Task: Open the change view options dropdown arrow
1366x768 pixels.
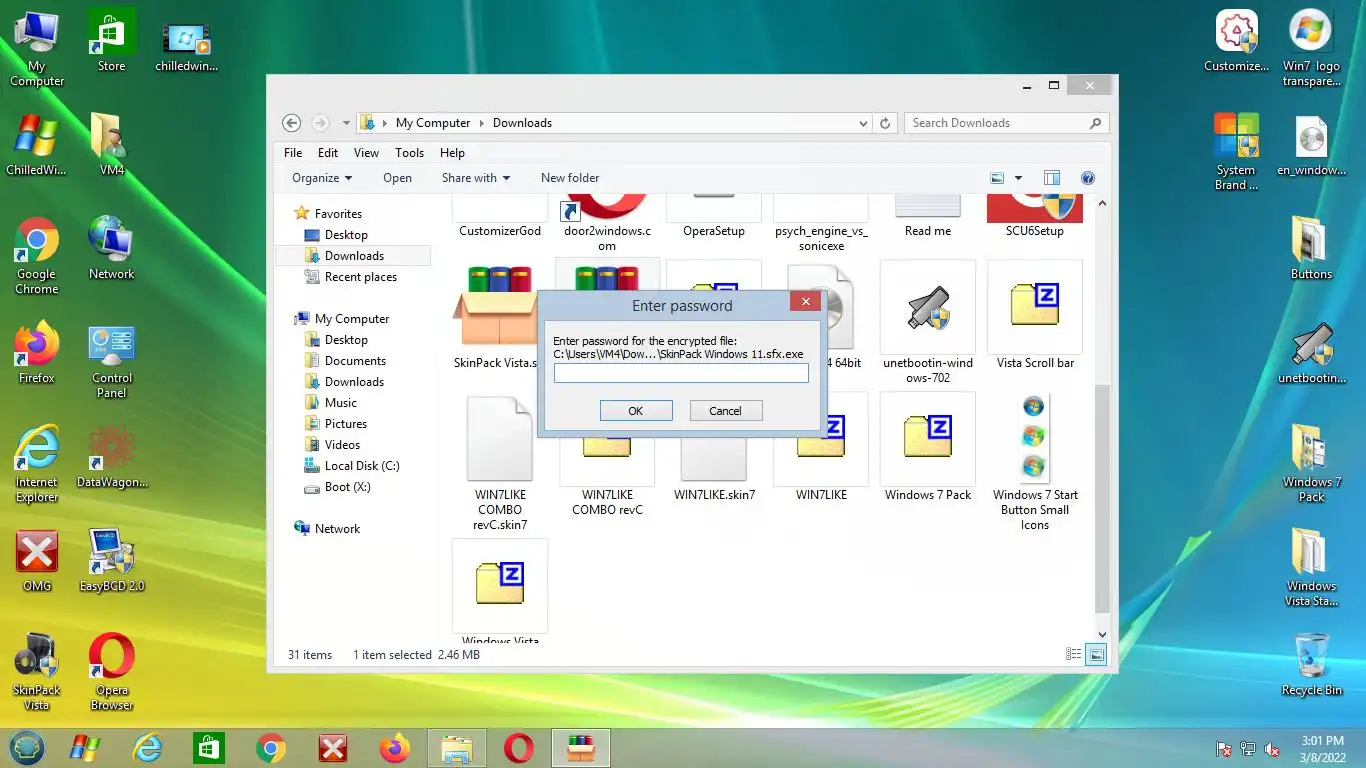Action: pos(1018,178)
